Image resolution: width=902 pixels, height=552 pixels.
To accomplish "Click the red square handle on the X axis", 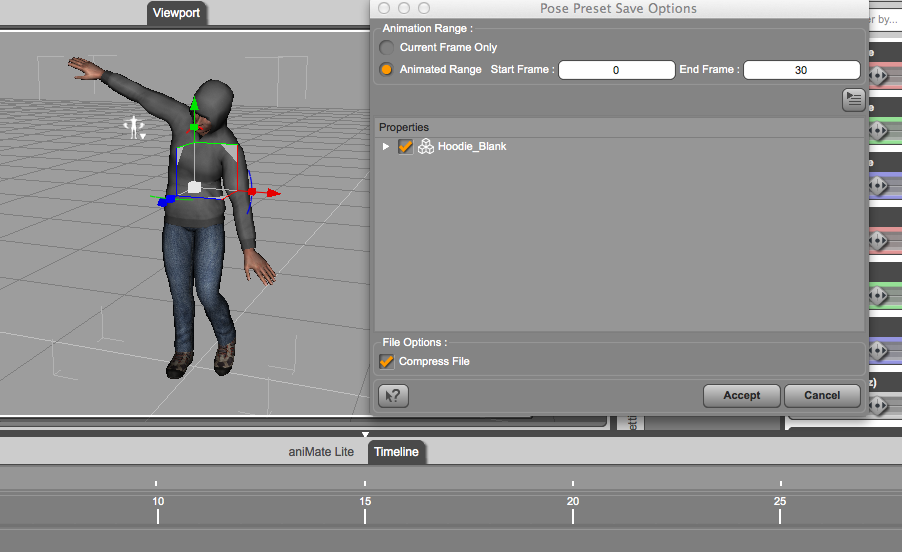I will 251,192.
